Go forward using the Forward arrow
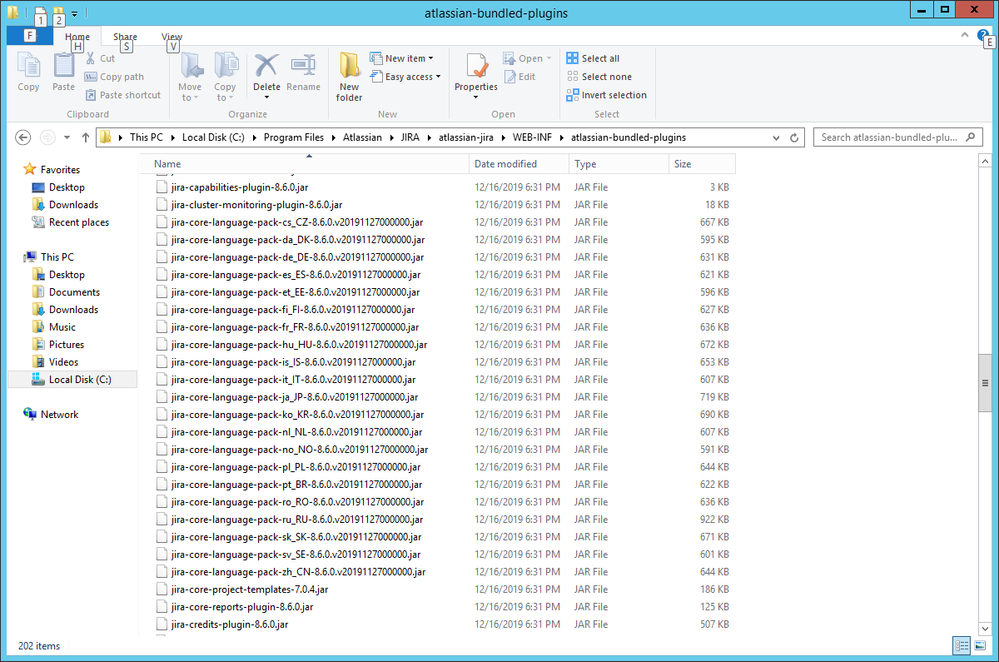The width and height of the screenshot is (999, 662). tap(47, 138)
